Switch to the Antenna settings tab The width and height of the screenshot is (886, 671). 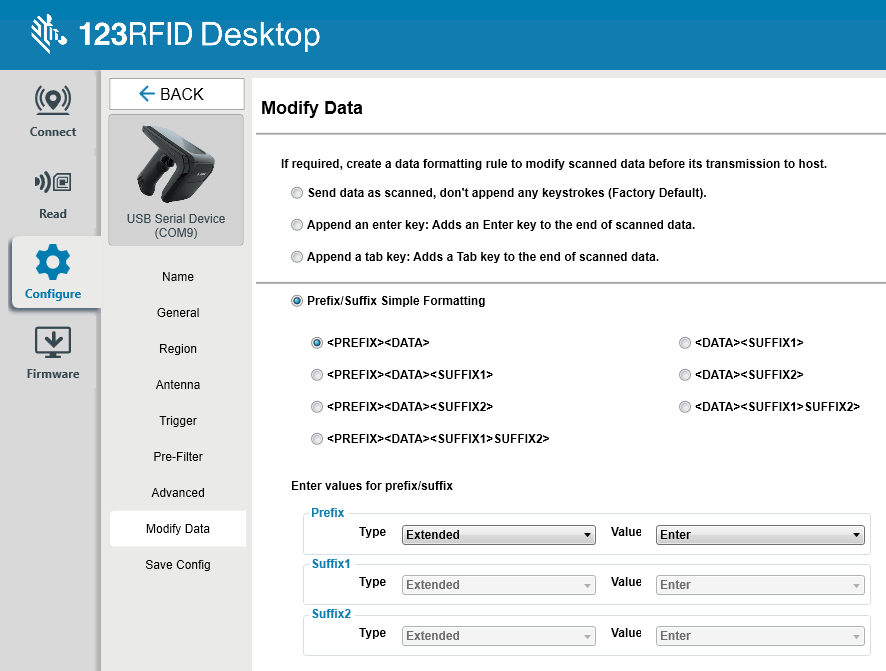tap(177, 384)
